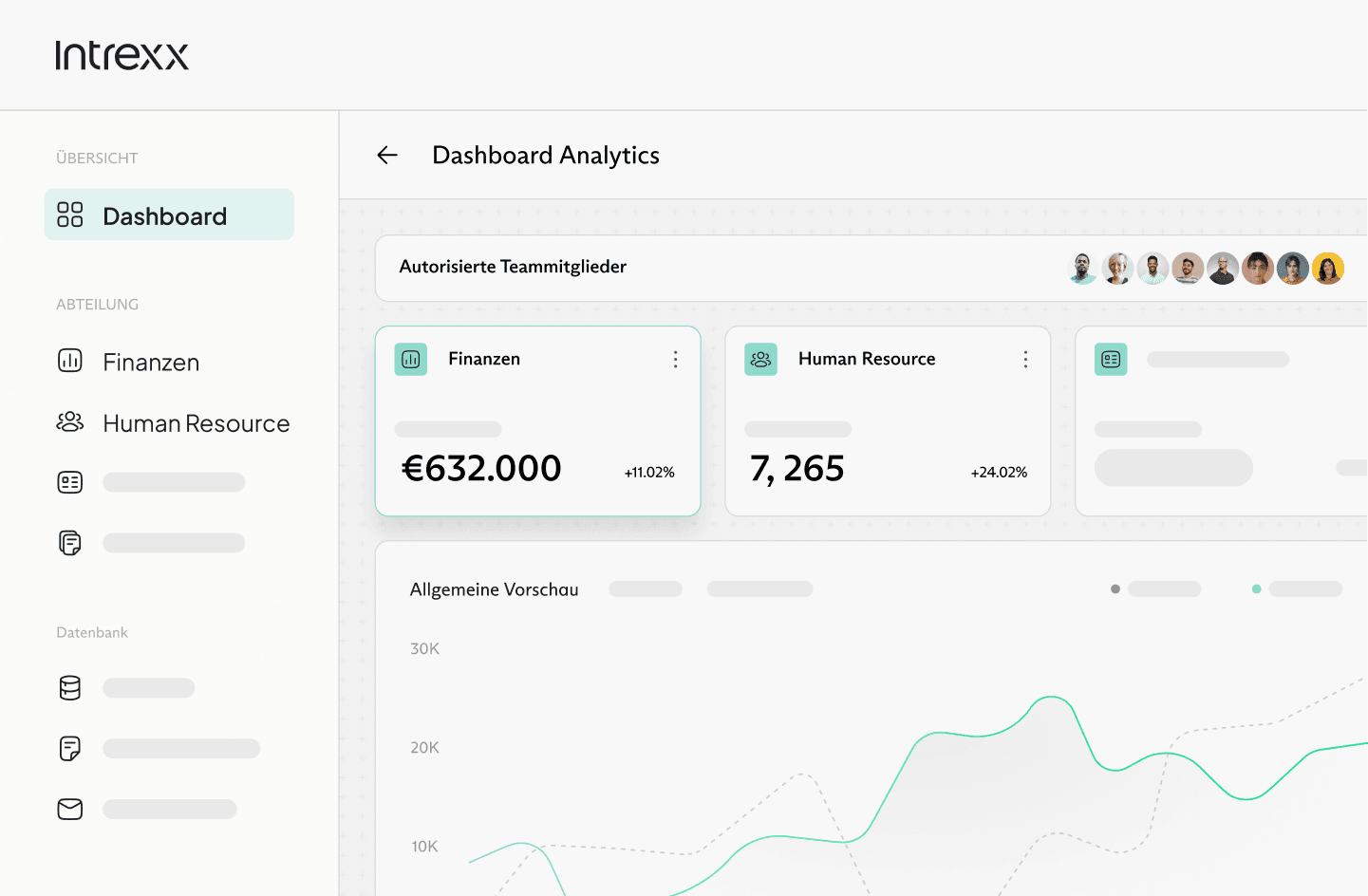Viewport: 1368px width, 896px height.
Task: Click the first team member avatar
Action: tap(1082, 269)
